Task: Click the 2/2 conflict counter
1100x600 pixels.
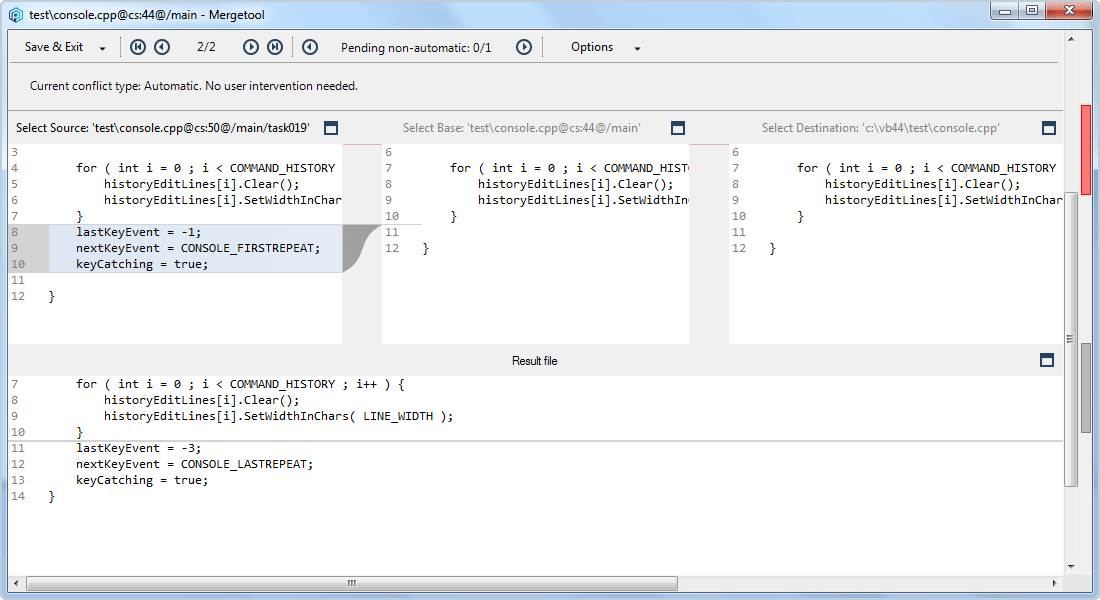Action: 206,47
